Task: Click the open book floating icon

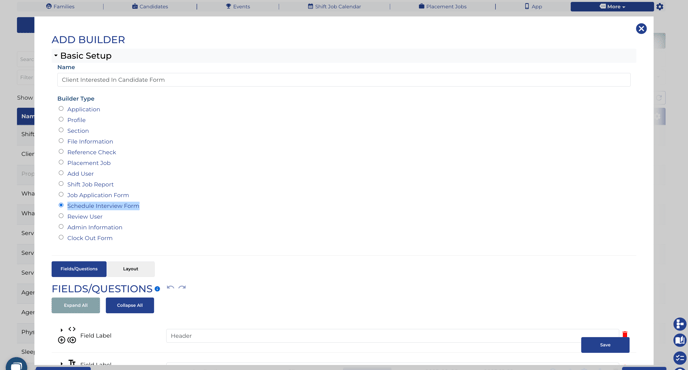Action: click(x=680, y=341)
